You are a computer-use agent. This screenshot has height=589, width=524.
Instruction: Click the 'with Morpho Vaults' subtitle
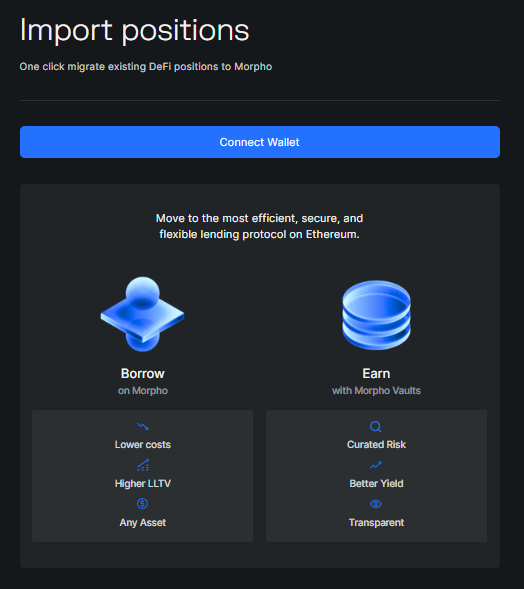point(376,391)
